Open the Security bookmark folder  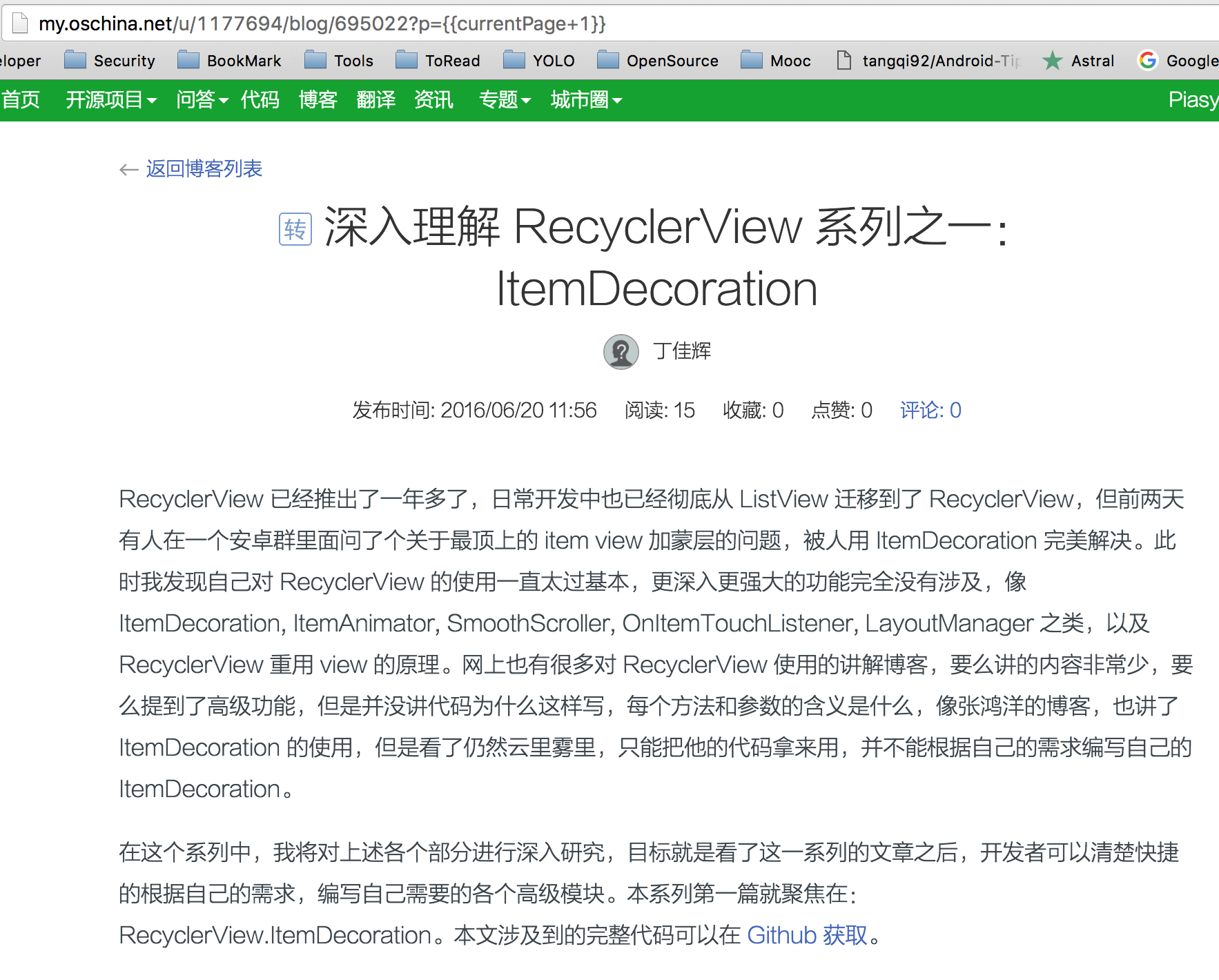(110, 61)
